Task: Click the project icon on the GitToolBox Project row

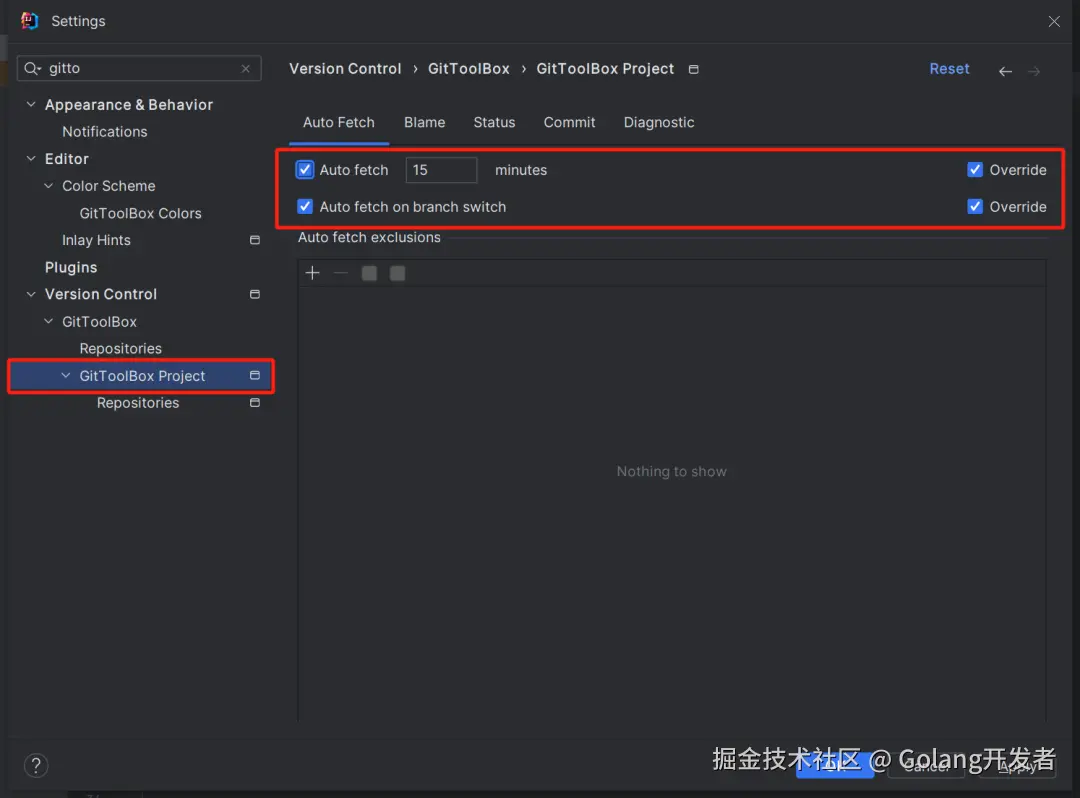Action: click(x=255, y=375)
